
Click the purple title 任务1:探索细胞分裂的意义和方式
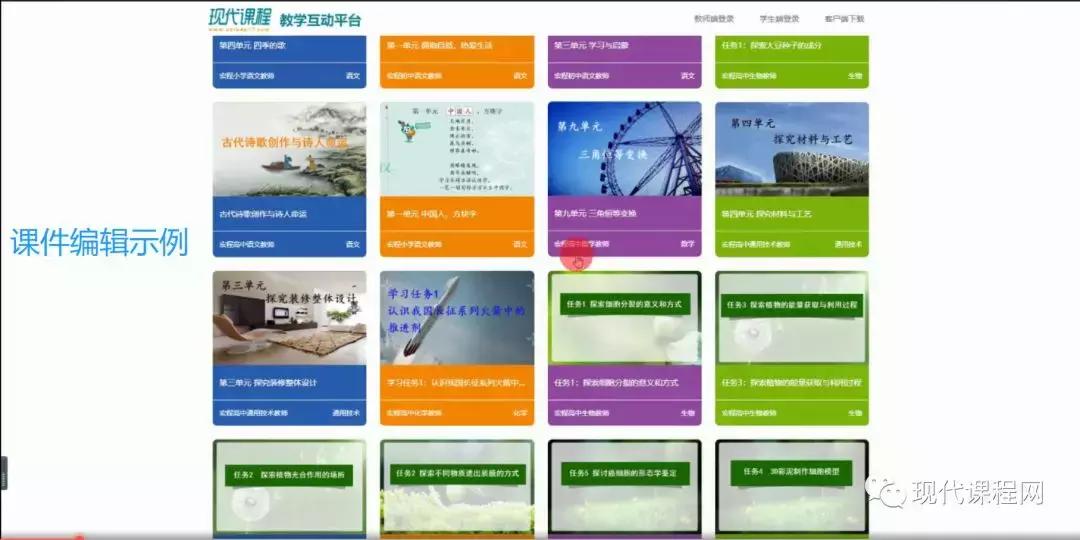[x=616, y=382]
